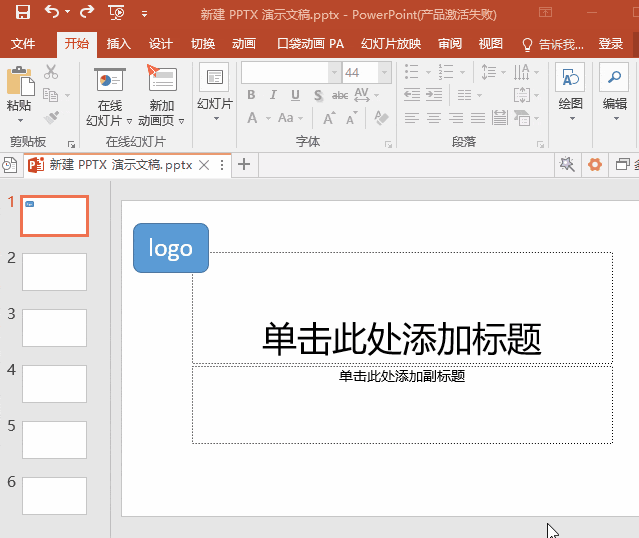Add a new document tab with plus button
Viewport: 639px width, 538px height.
pyautogui.click(x=244, y=165)
